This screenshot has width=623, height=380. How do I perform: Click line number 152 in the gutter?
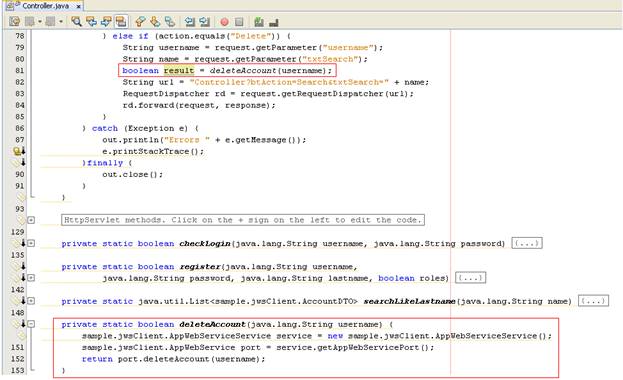pyautogui.click(x=18, y=359)
